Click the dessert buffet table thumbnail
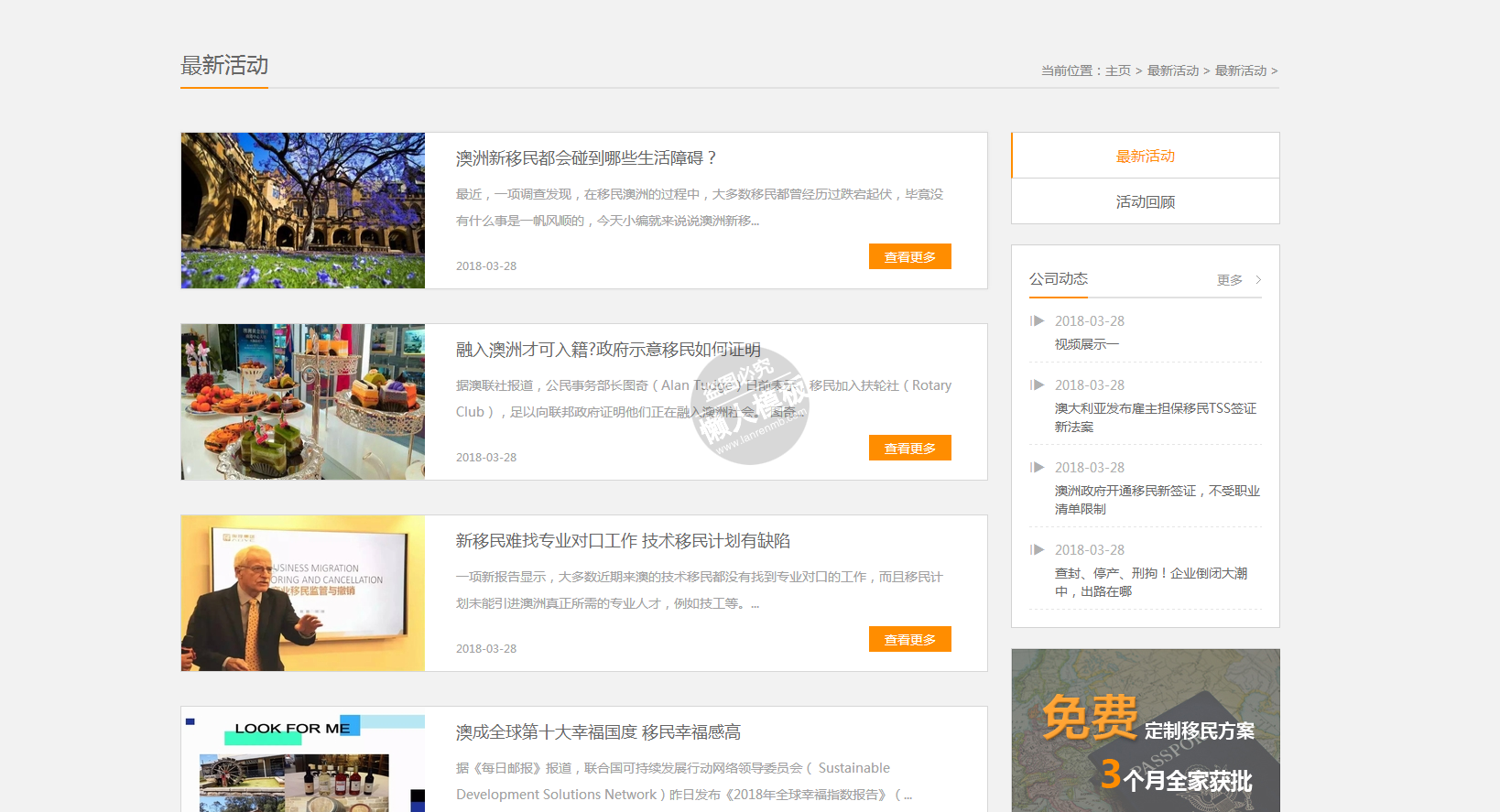Screen dimensions: 1500x812 pos(303,402)
